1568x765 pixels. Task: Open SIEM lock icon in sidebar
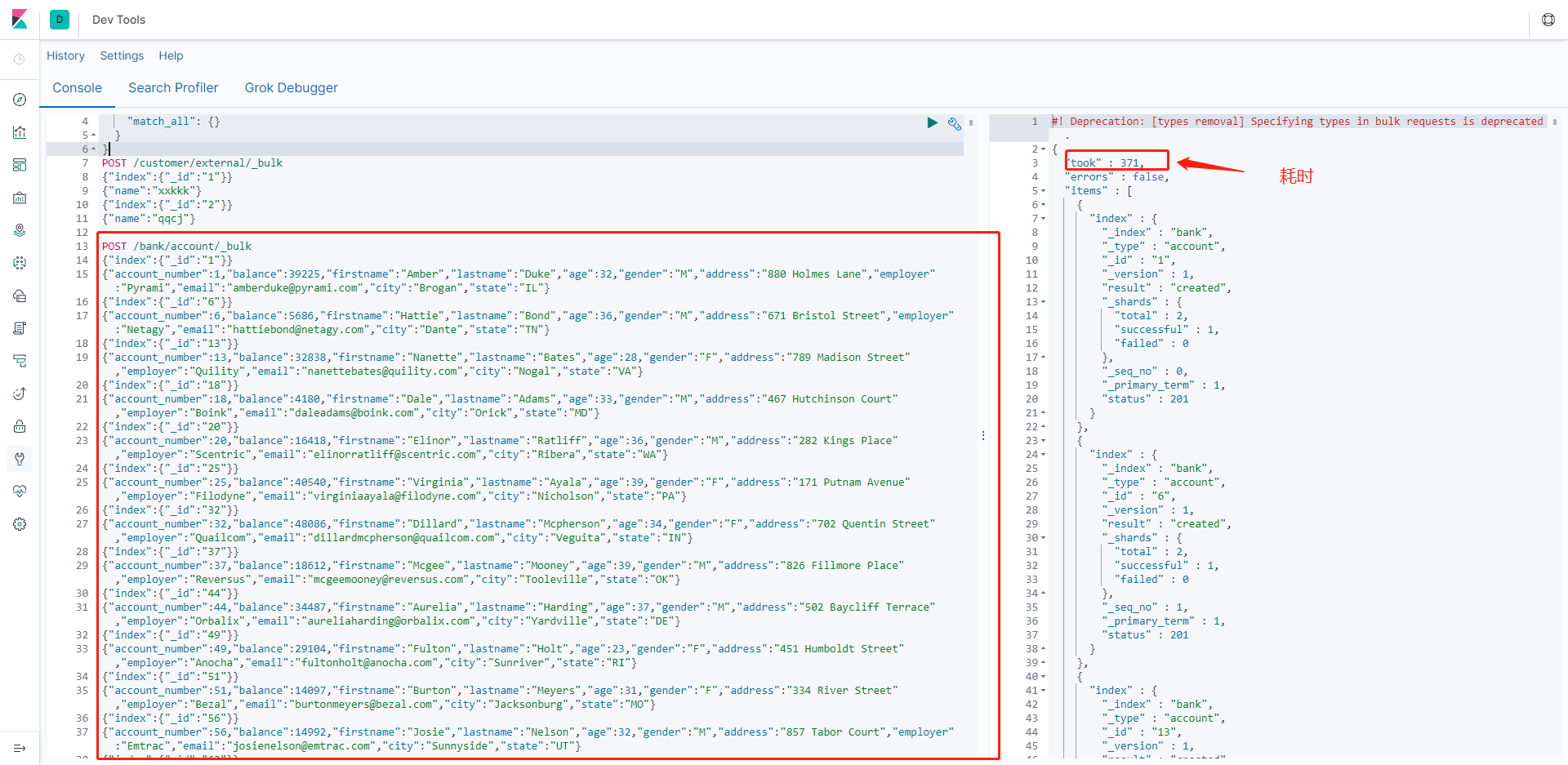(x=20, y=426)
